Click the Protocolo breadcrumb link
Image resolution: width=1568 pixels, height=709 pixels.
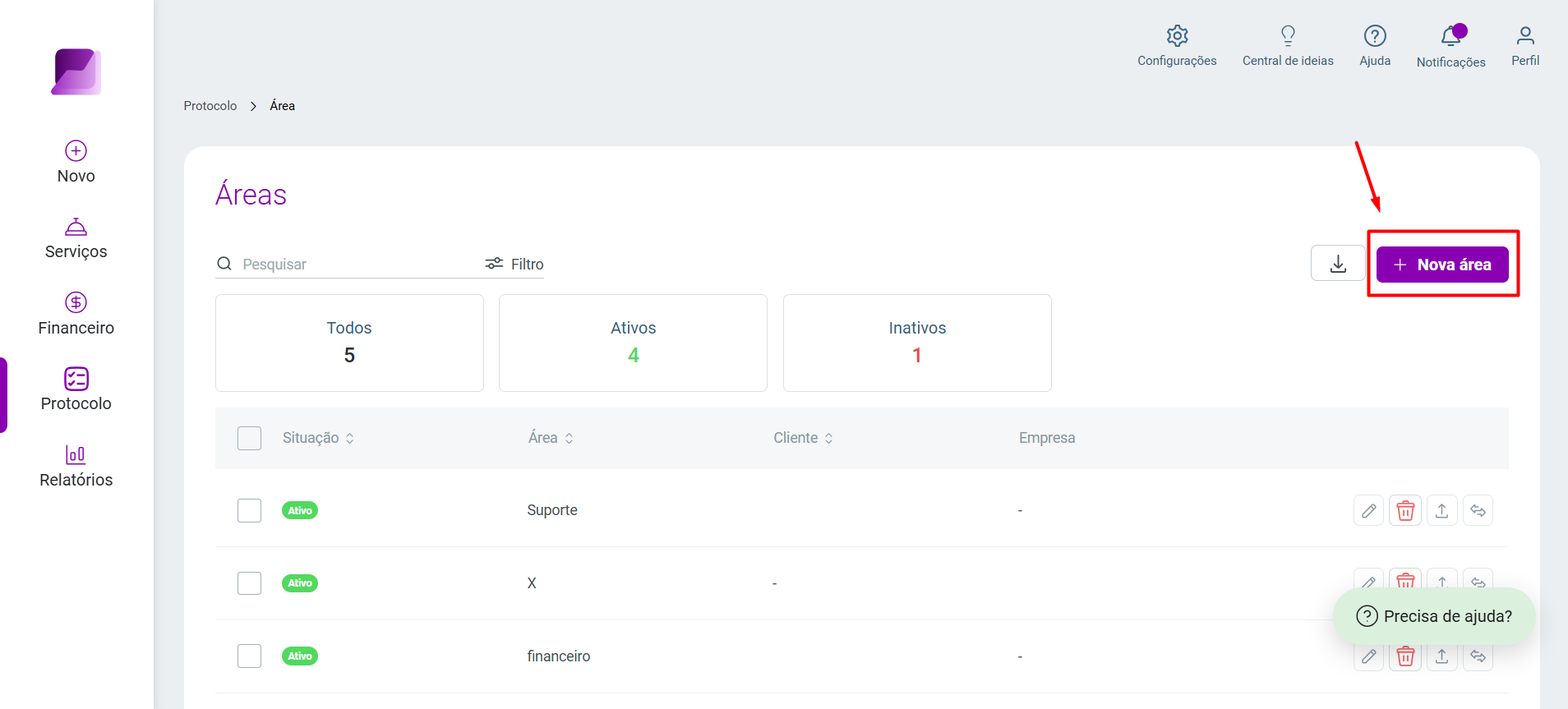click(x=210, y=106)
